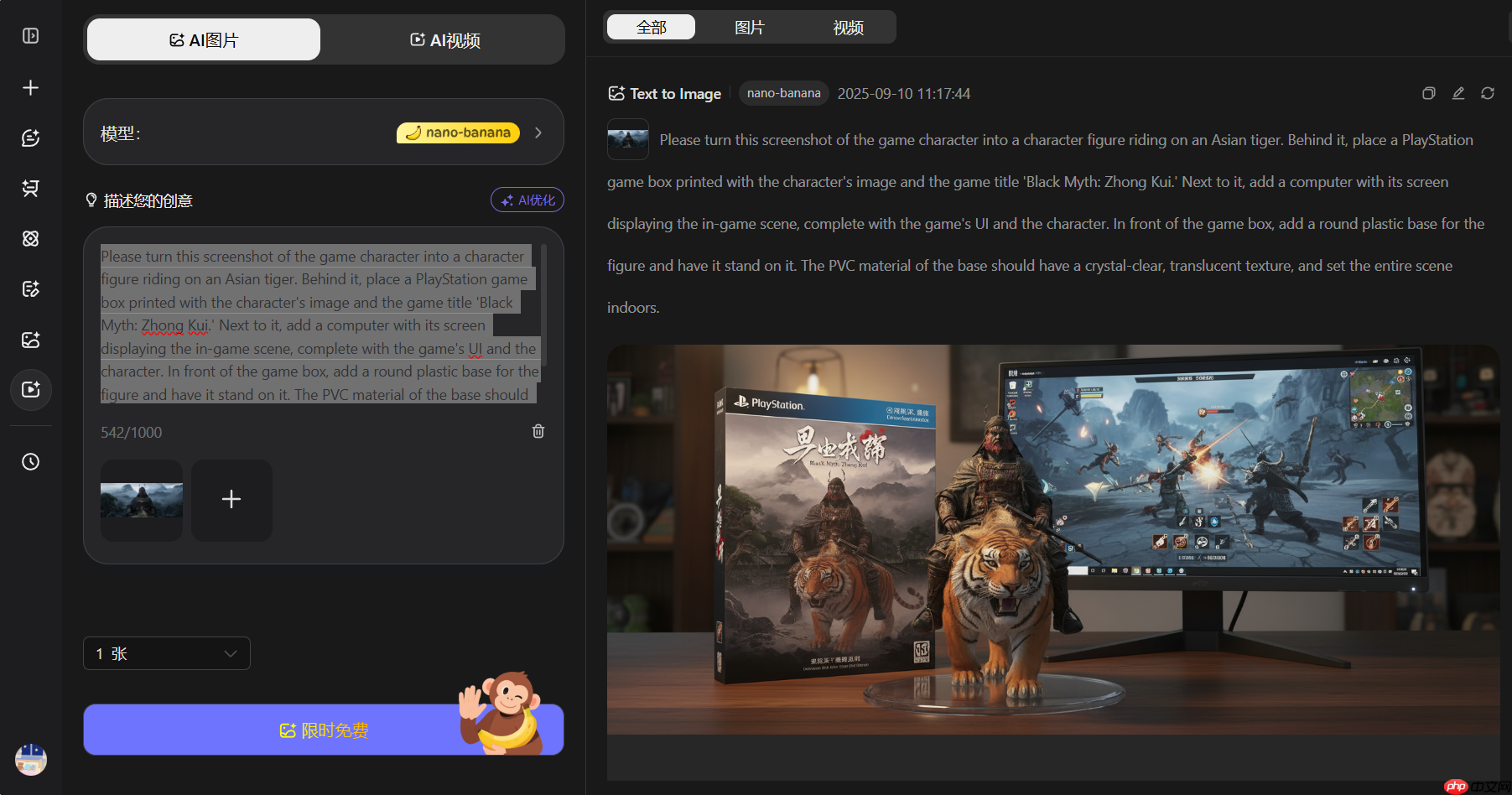
Task: Expand the model chooser chevron arrow
Action: click(x=538, y=132)
